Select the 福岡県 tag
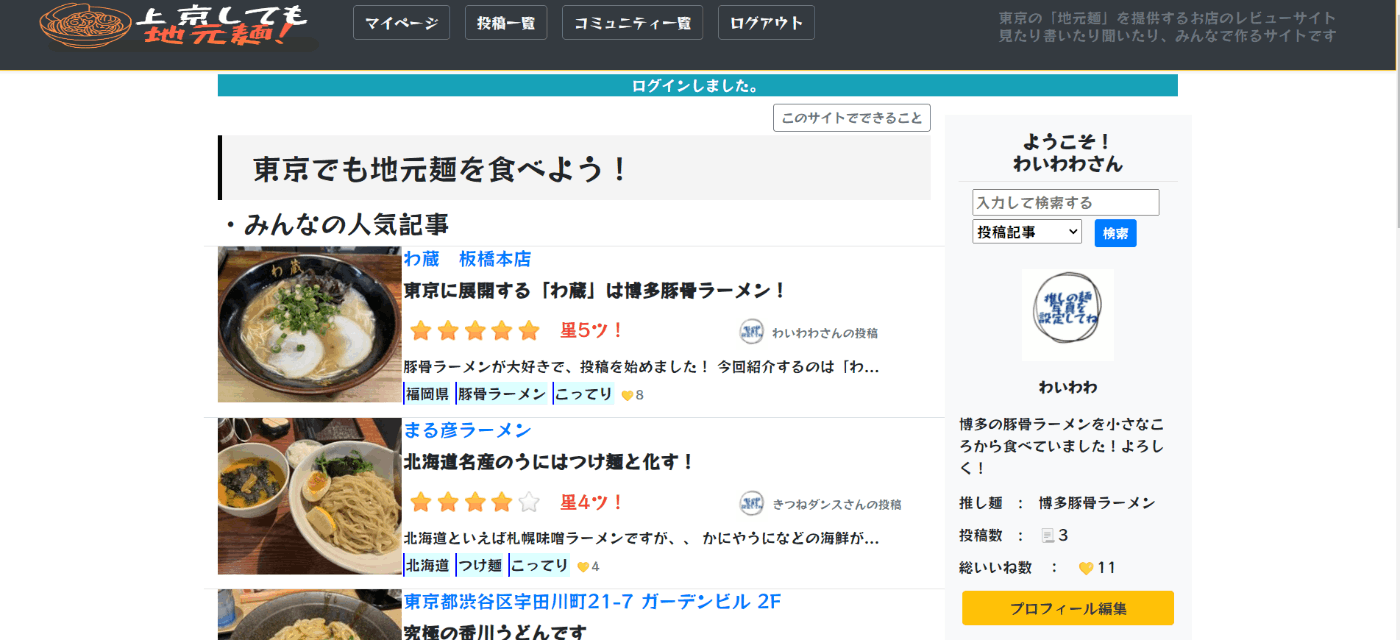1400x640 pixels. (x=427, y=394)
